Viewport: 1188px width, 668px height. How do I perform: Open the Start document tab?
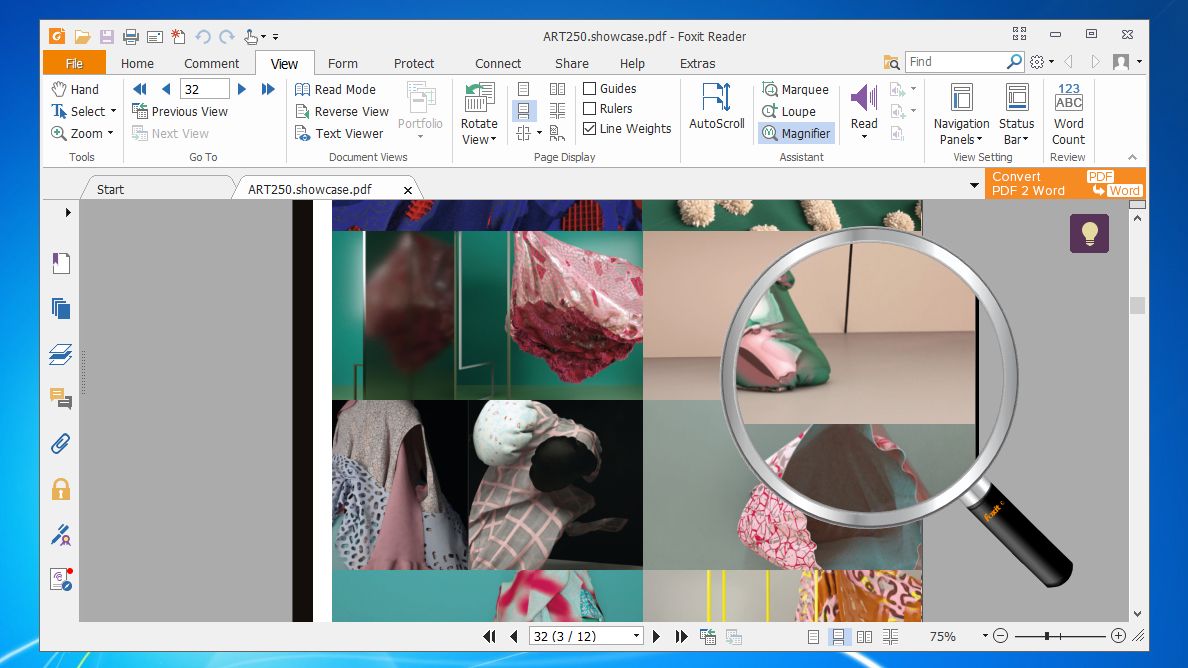111,189
